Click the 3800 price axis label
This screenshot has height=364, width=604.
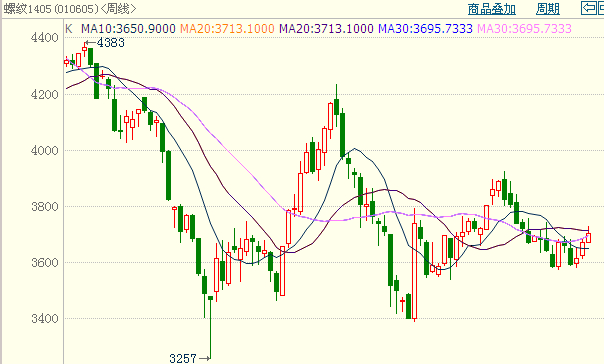[45, 207]
